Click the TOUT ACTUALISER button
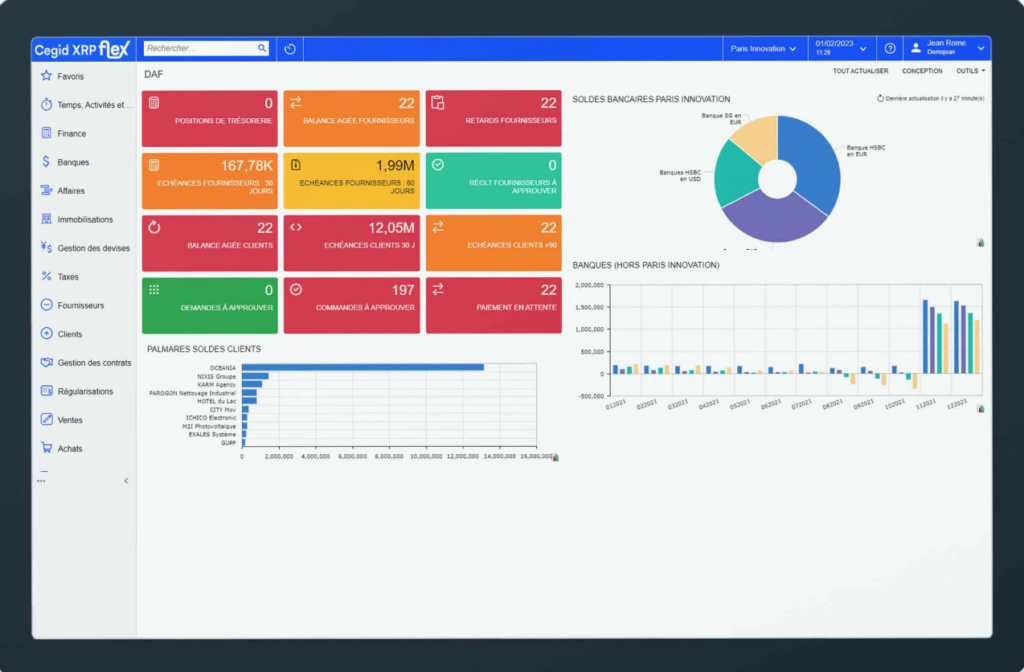Image resolution: width=1024 pixels, height=672 pixels. tap(860, 71)
